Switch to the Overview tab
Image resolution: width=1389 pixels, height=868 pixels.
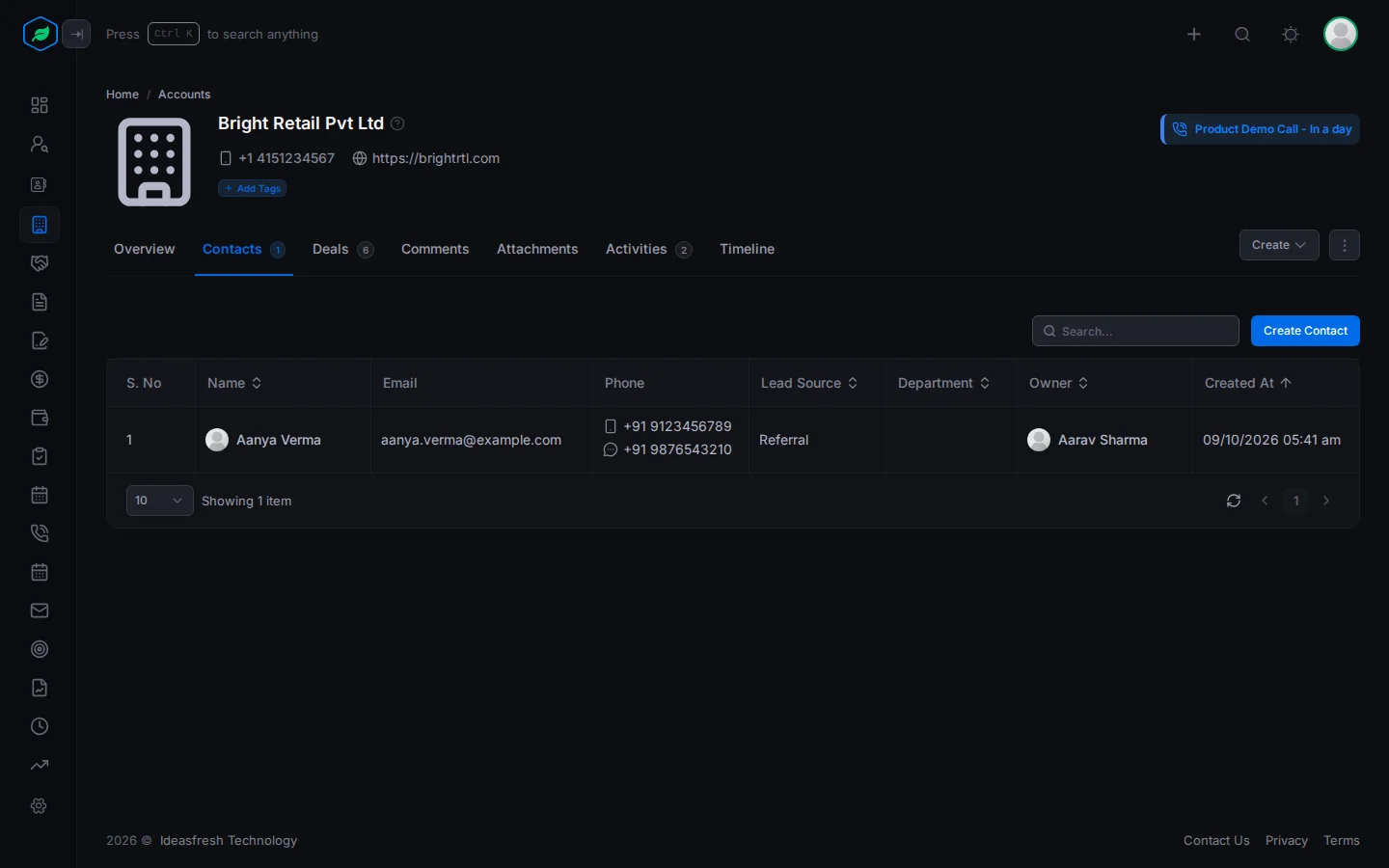click(145, 249)
